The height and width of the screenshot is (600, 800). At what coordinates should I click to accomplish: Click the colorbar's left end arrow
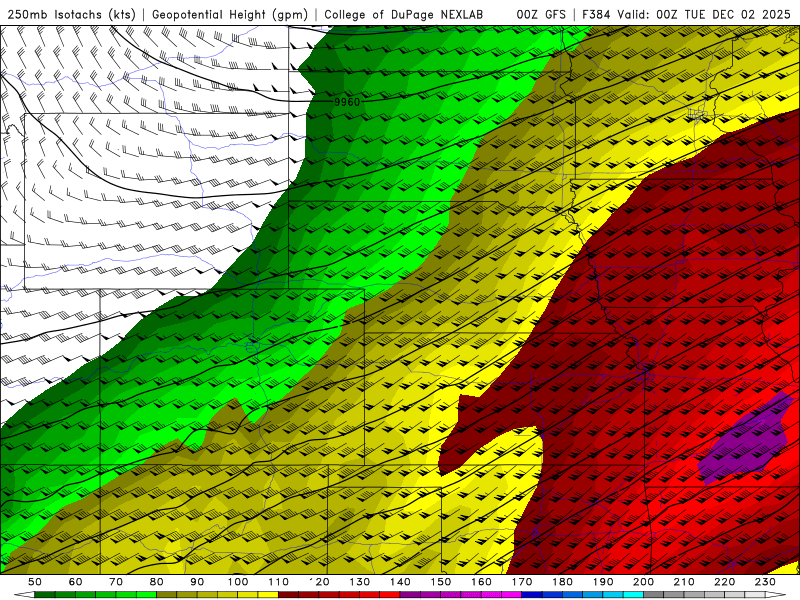[x=24, y=595]
